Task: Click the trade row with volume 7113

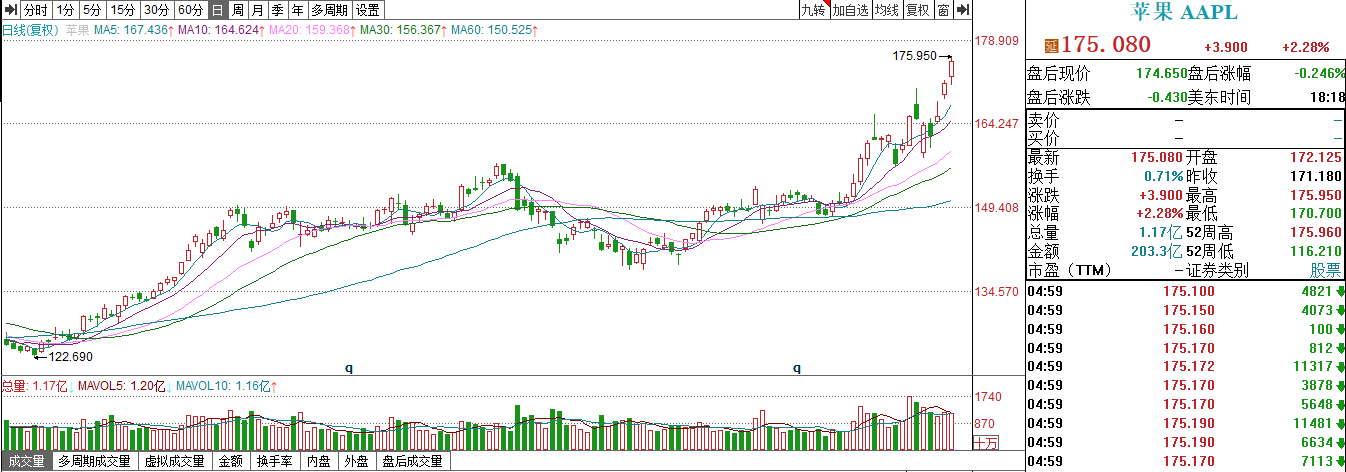Action: 1186,462
